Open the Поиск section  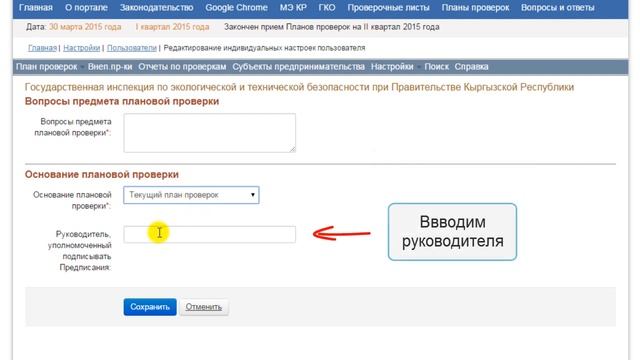[436, 67]
